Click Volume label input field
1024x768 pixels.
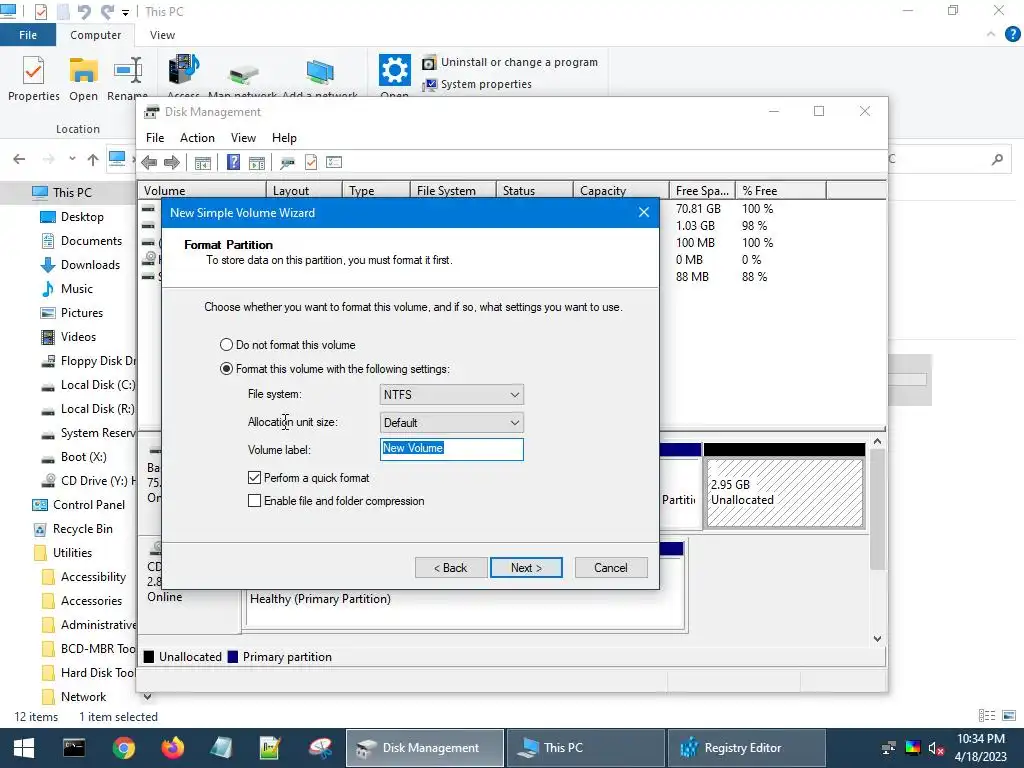451,449
